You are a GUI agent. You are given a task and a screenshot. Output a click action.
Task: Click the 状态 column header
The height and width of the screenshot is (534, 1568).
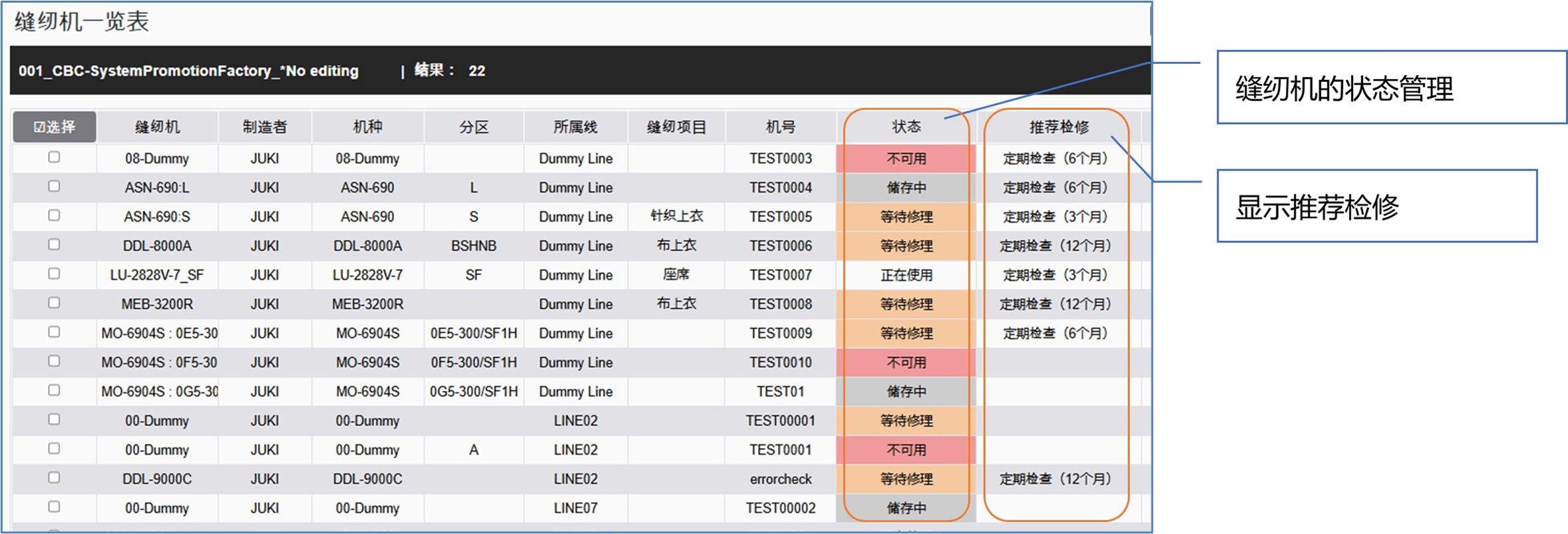tap(906, 127)
